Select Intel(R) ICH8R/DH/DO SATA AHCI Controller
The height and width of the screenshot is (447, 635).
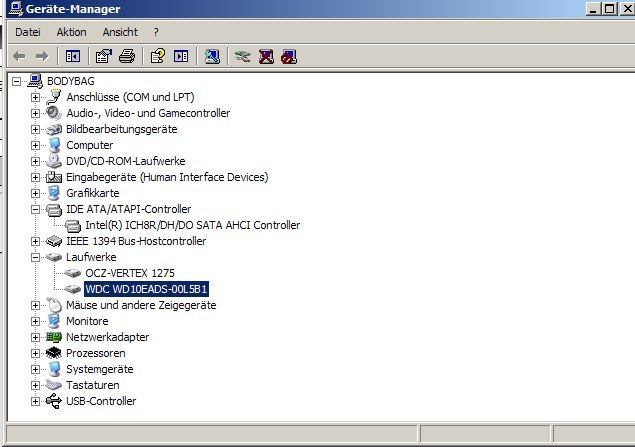click(x=192, y=225)
